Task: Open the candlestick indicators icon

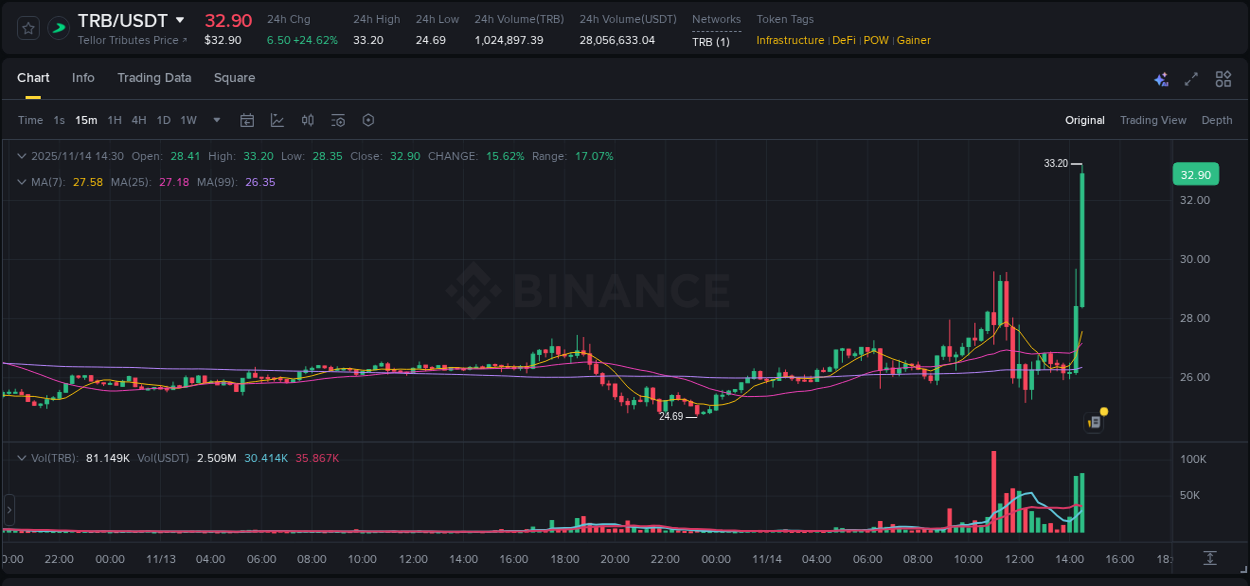Action: pos(307,120)
